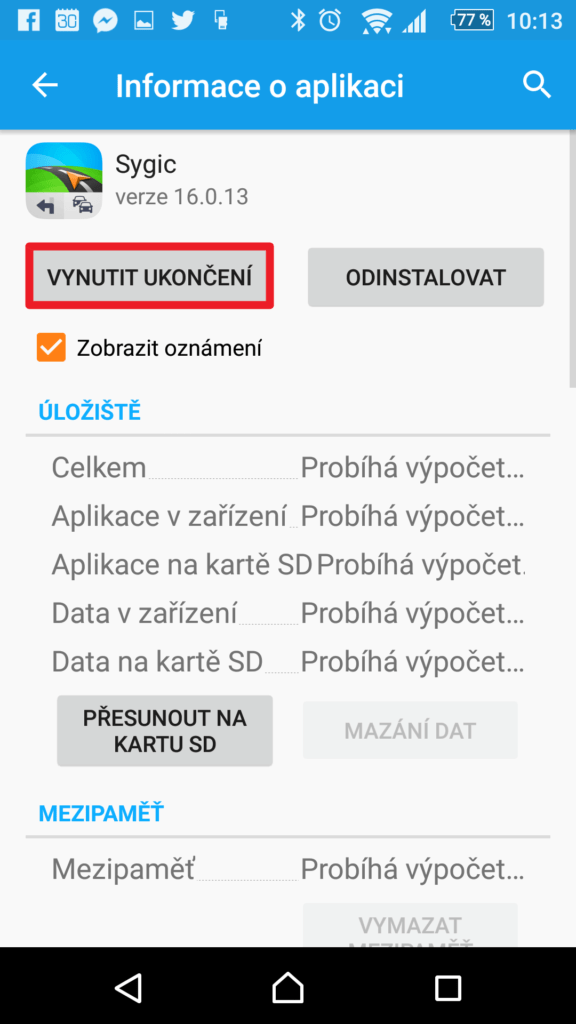This screenshot has height=1024, width=576.
Task: Tap the MAZÁNÍ DAT button
Action: coord(410,730)
